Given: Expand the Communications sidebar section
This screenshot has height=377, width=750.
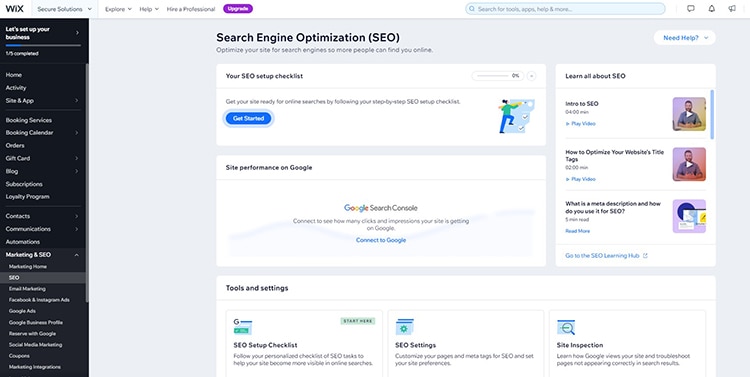Looking at the screenshot, I should click(77, 229).
